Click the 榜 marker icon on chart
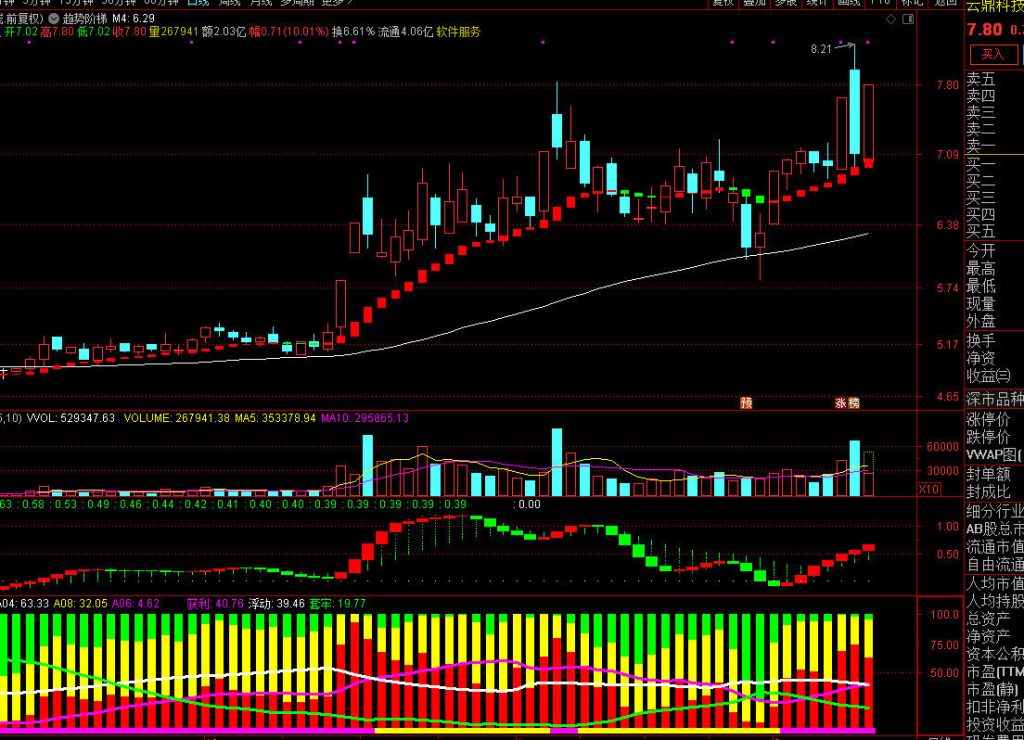The image size is (1024, 740). pos(853,403)
